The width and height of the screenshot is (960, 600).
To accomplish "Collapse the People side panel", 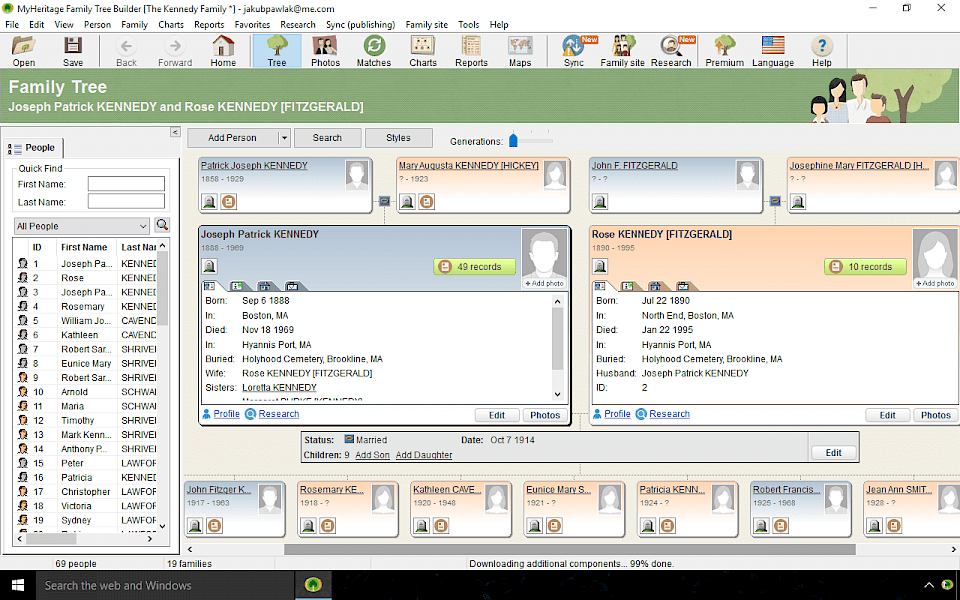I will coord(175,132).
